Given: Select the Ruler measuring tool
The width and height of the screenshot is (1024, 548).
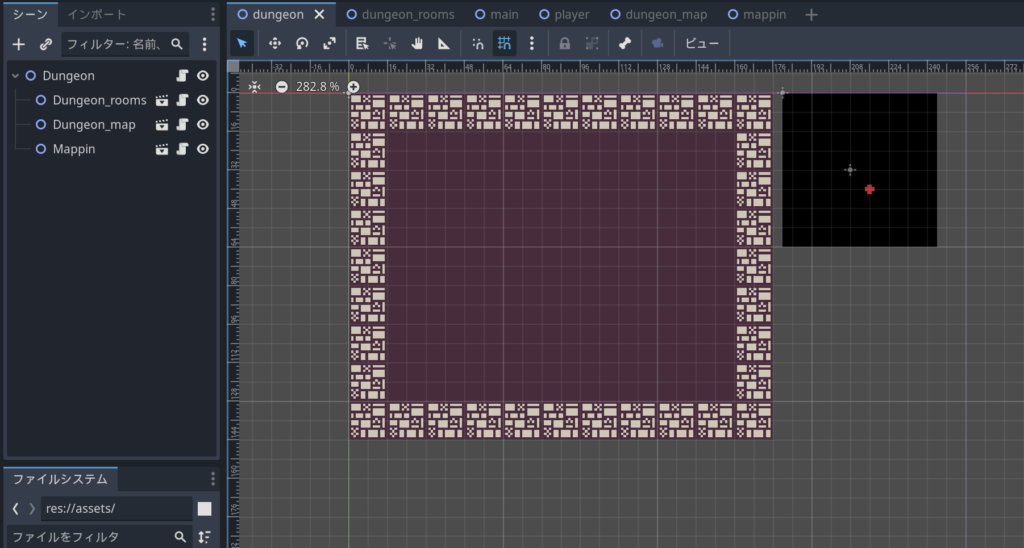Looking at the screenshot, I should tap(443, 44).
